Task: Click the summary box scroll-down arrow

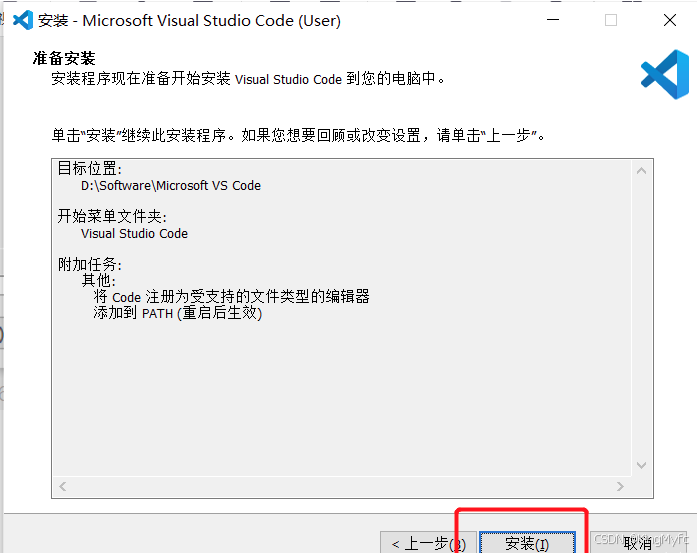Action: click(641, 465)
